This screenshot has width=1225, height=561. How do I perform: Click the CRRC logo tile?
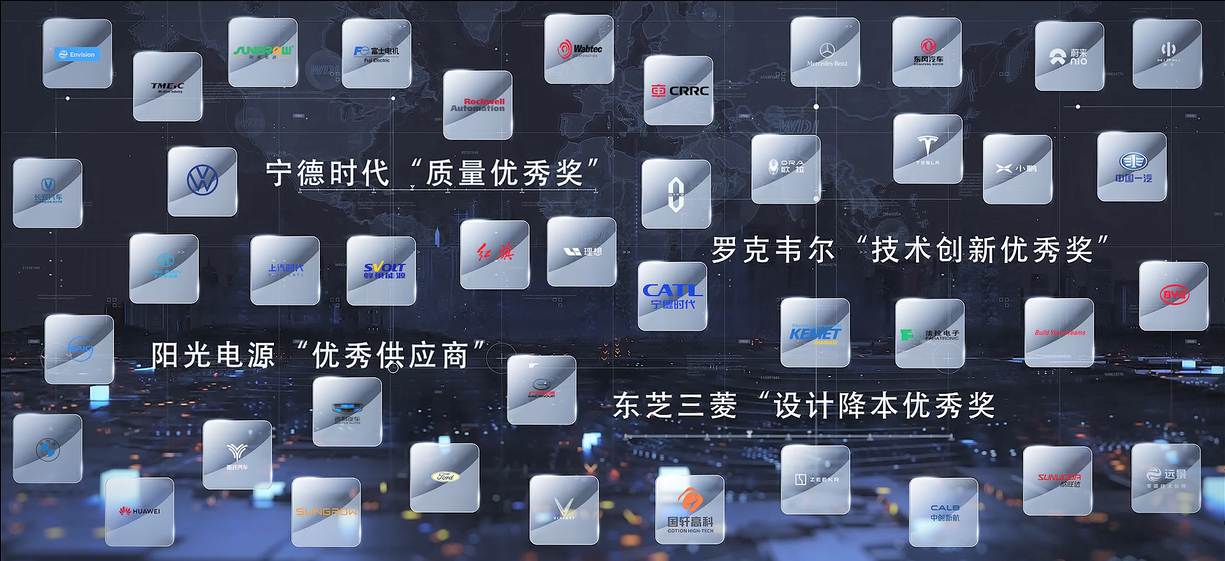[678, 90]
